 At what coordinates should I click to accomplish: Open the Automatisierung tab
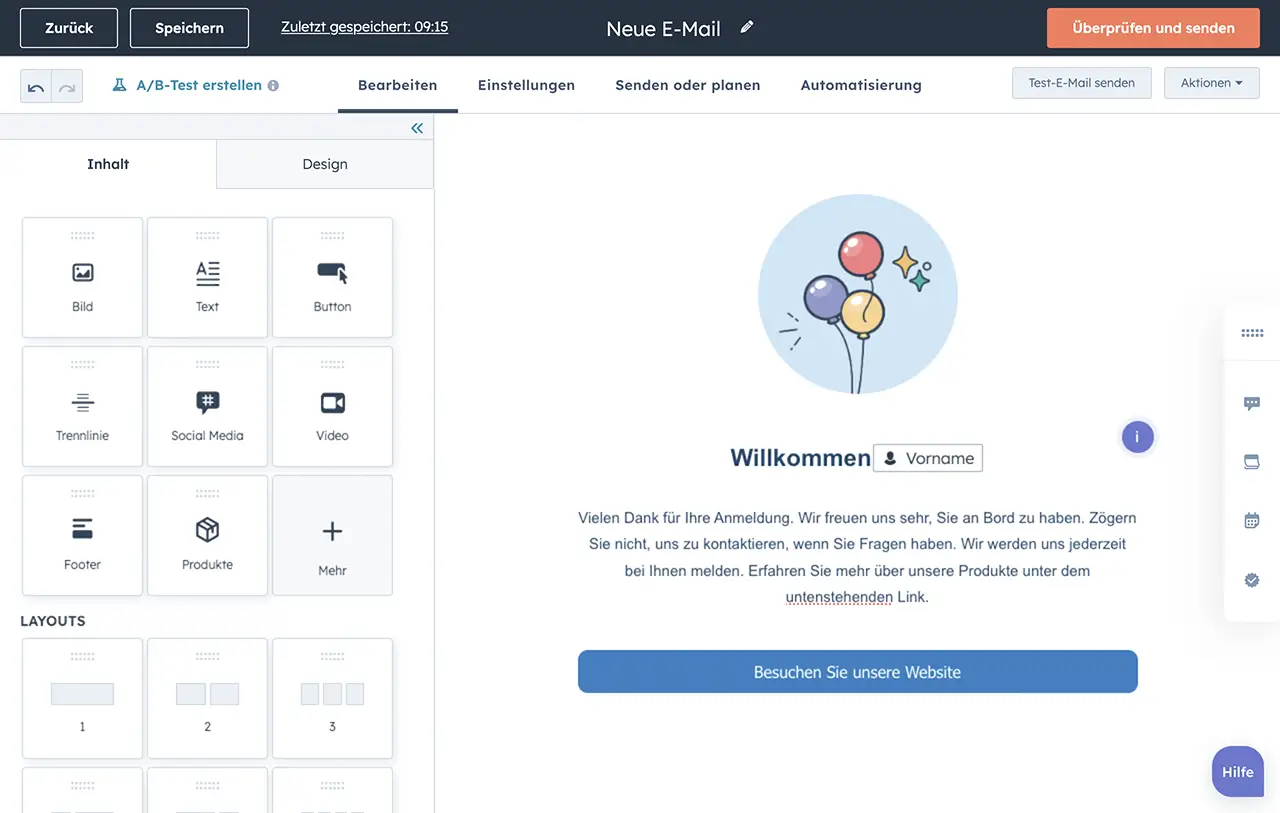[x=861, y=85]
